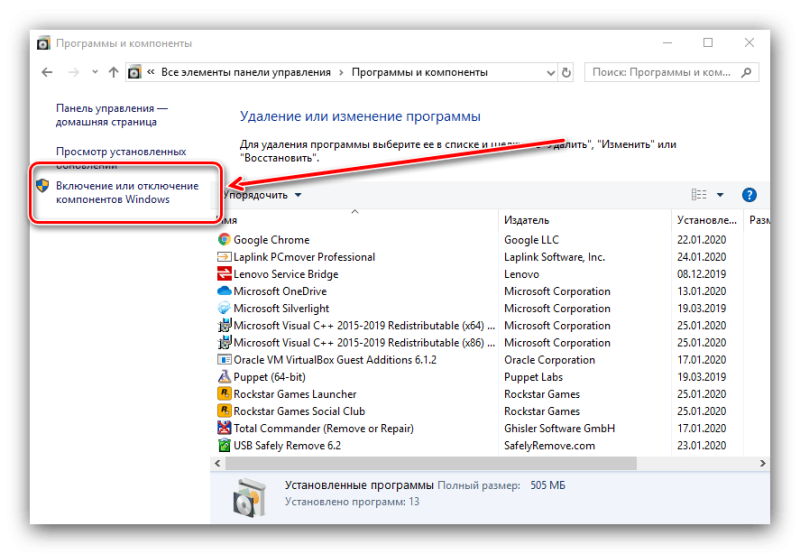Screen dimensions: 800x554
Task: Select 'USB Safely Remove 6.2' entry
Action: pyautogui.click(x=287, y=445)
